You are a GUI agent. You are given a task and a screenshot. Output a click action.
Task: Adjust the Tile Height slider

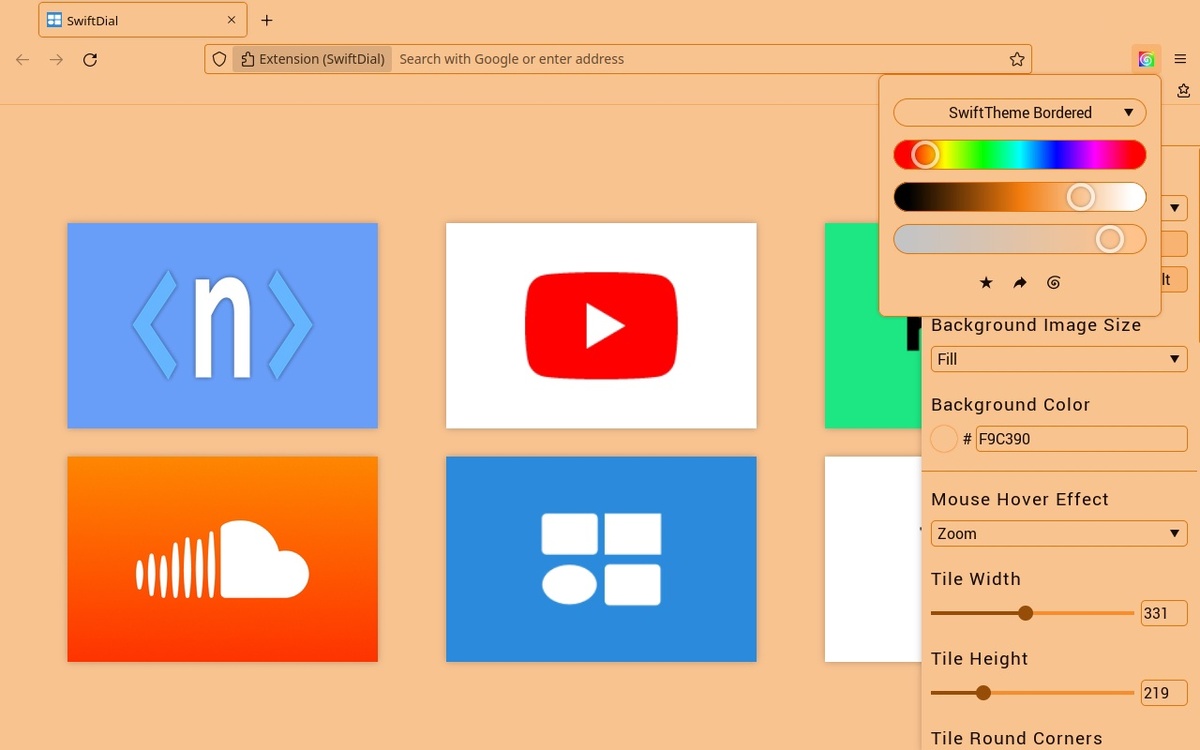click(1032, 693)
